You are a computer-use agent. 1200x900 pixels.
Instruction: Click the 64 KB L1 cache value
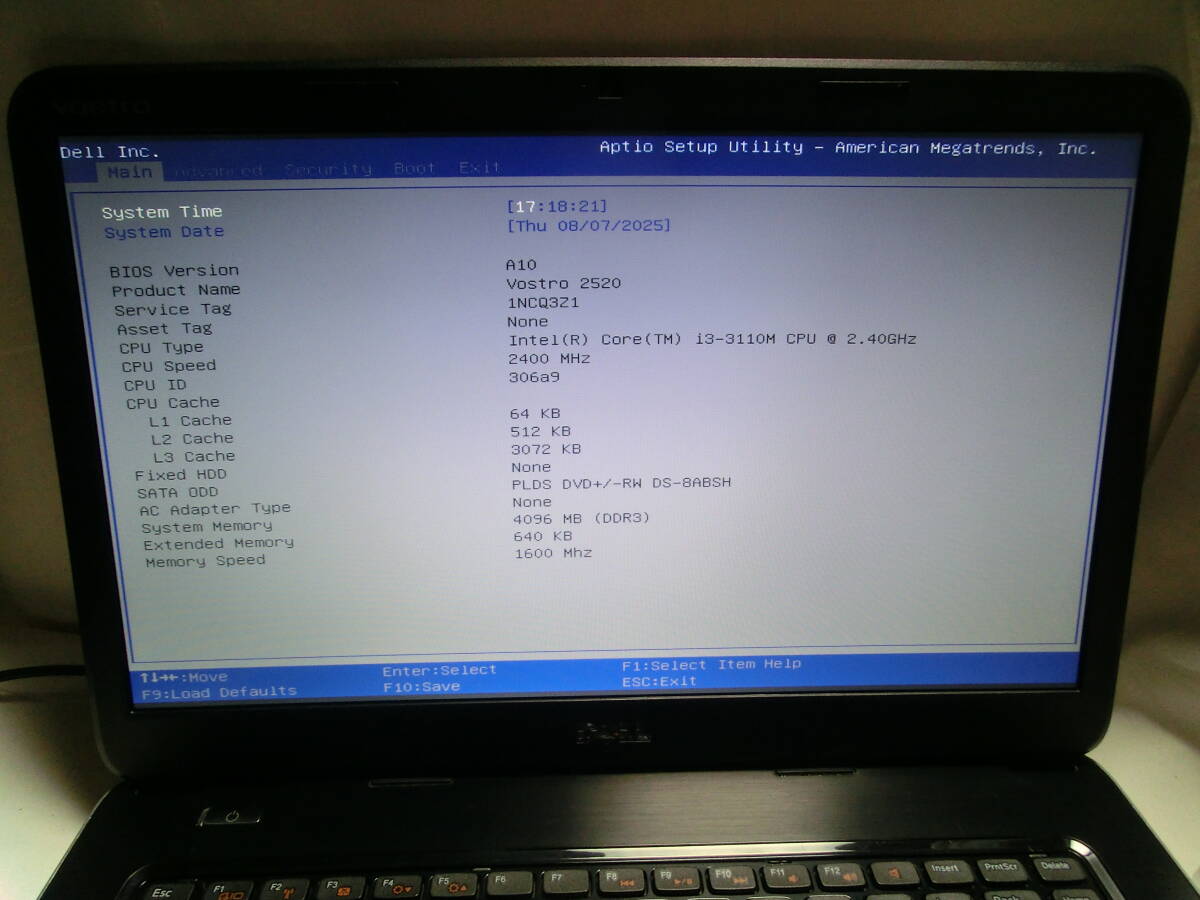coord(535,413)
